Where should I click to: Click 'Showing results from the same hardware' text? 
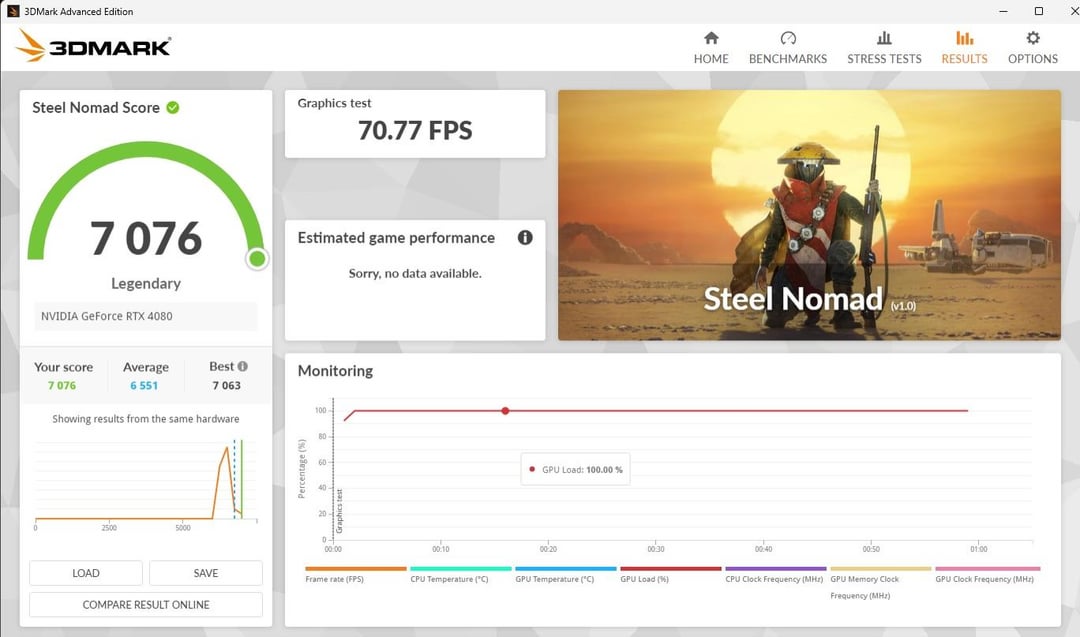coord(146,419)
